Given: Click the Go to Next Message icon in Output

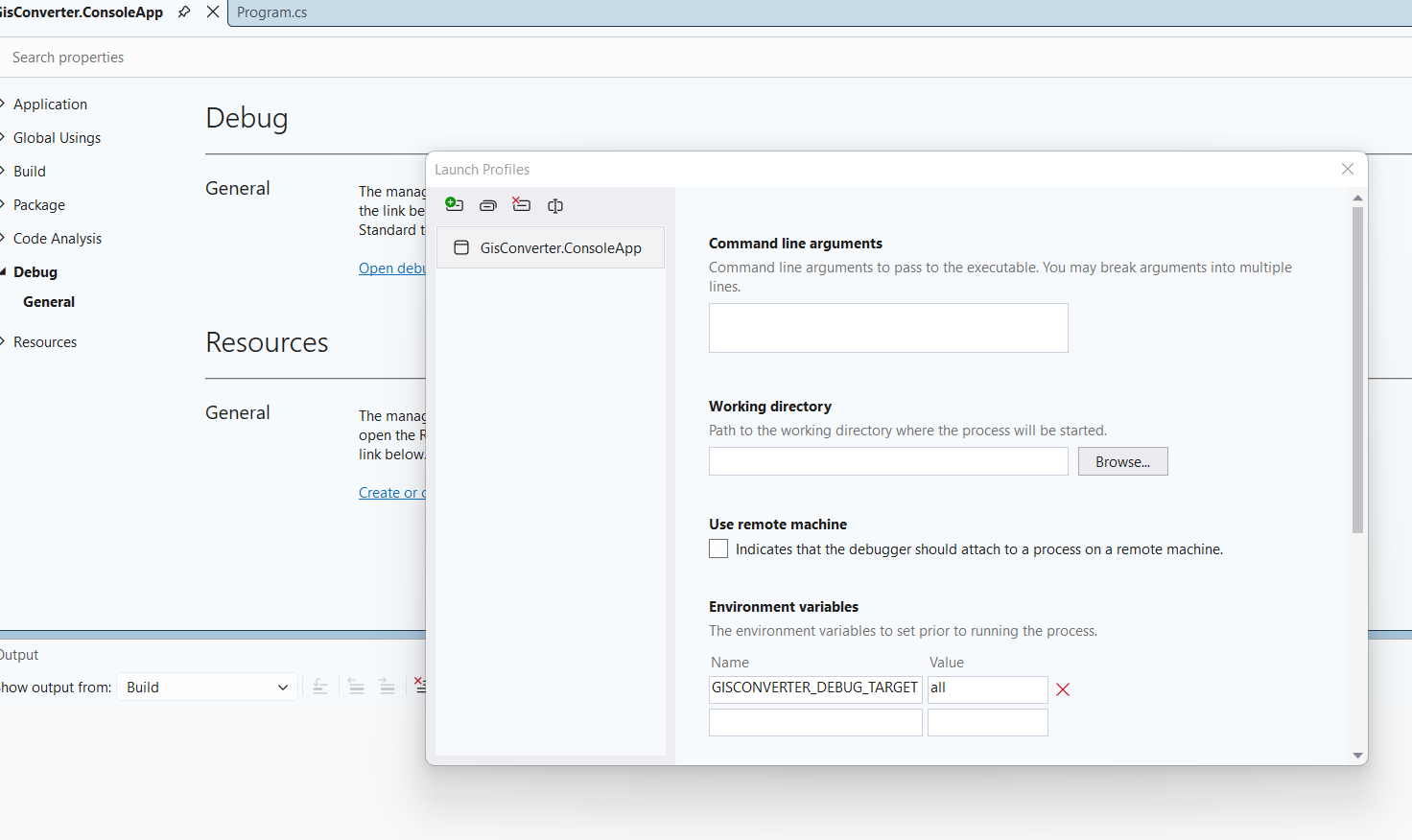Looking at the screenshot, I should pyautogui.click(x=388, y=687).
